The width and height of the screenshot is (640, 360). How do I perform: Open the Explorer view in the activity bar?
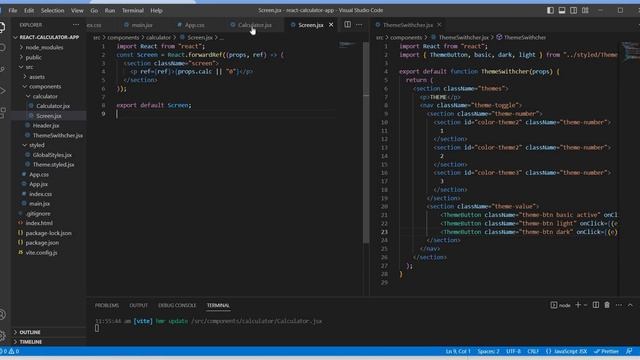[2, 27]
